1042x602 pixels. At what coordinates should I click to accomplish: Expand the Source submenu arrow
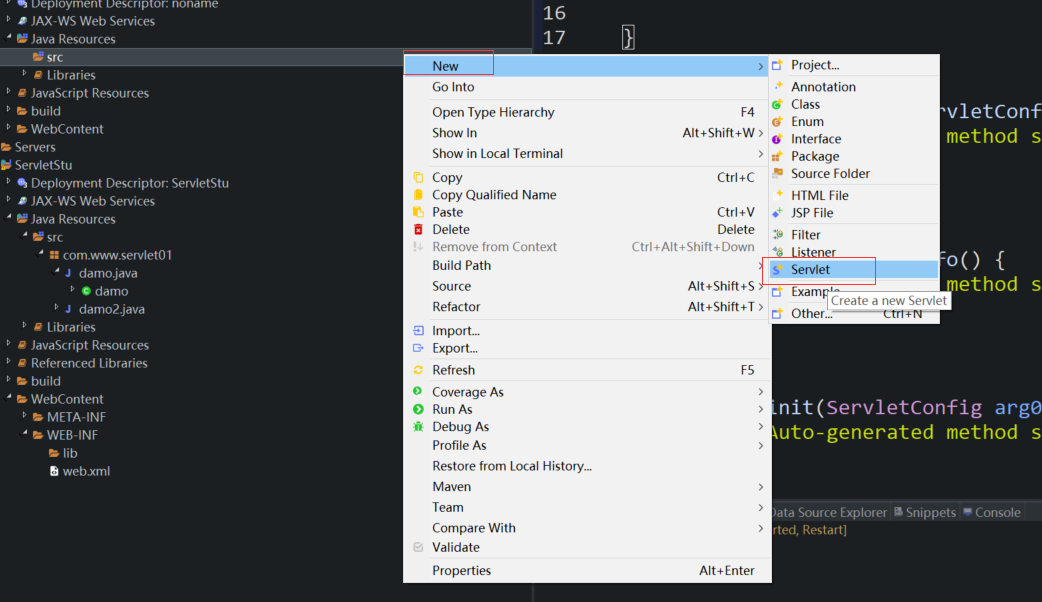pyautogui.click(x=760, y=286)
